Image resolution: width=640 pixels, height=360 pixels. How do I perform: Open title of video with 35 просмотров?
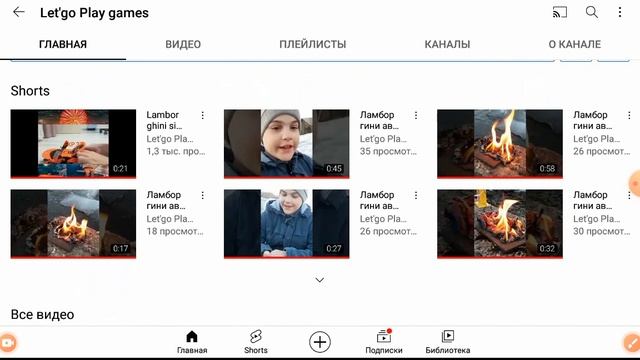click(x=379, y=120)
